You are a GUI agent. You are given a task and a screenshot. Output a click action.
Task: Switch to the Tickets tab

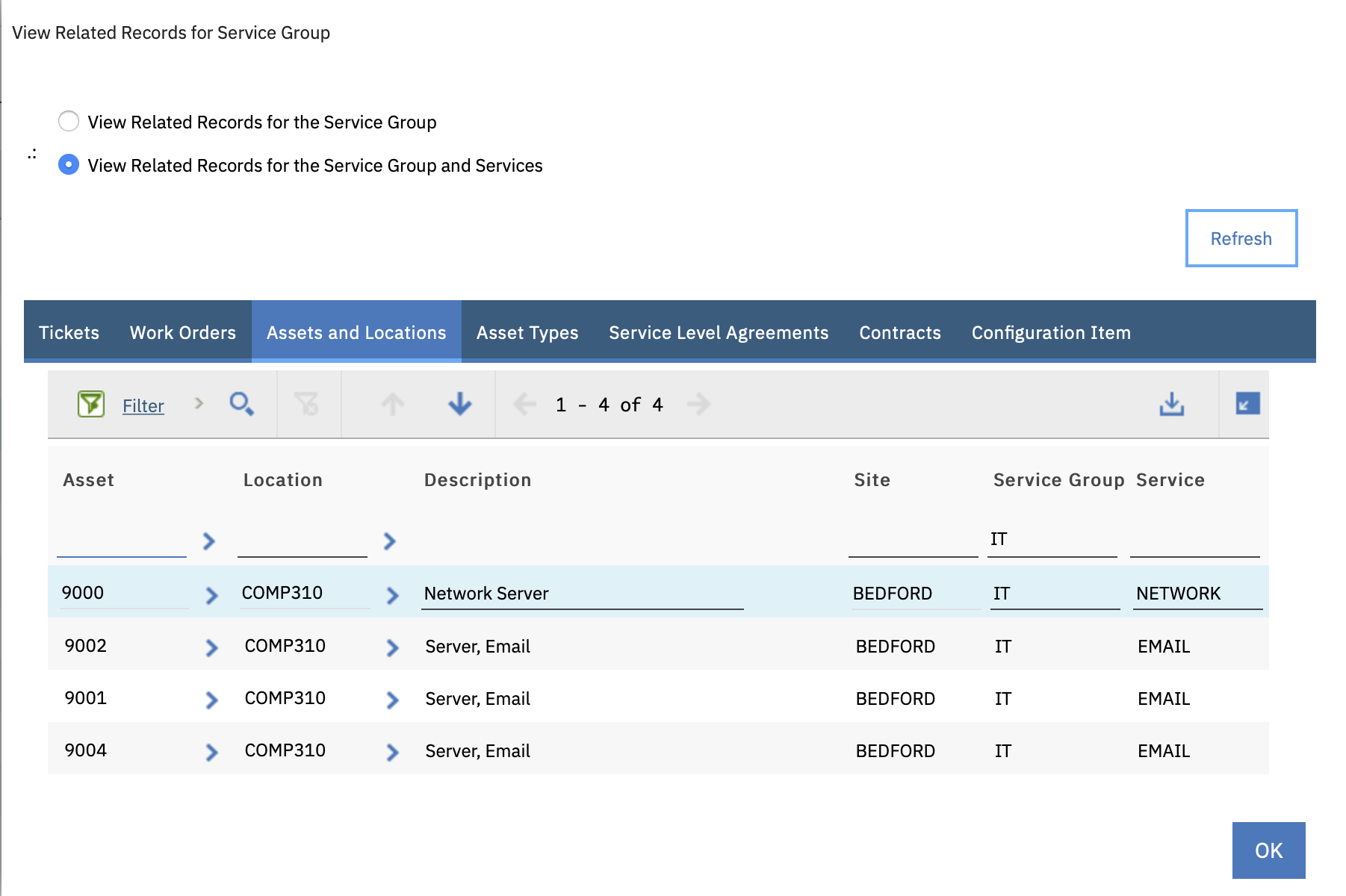69,332
